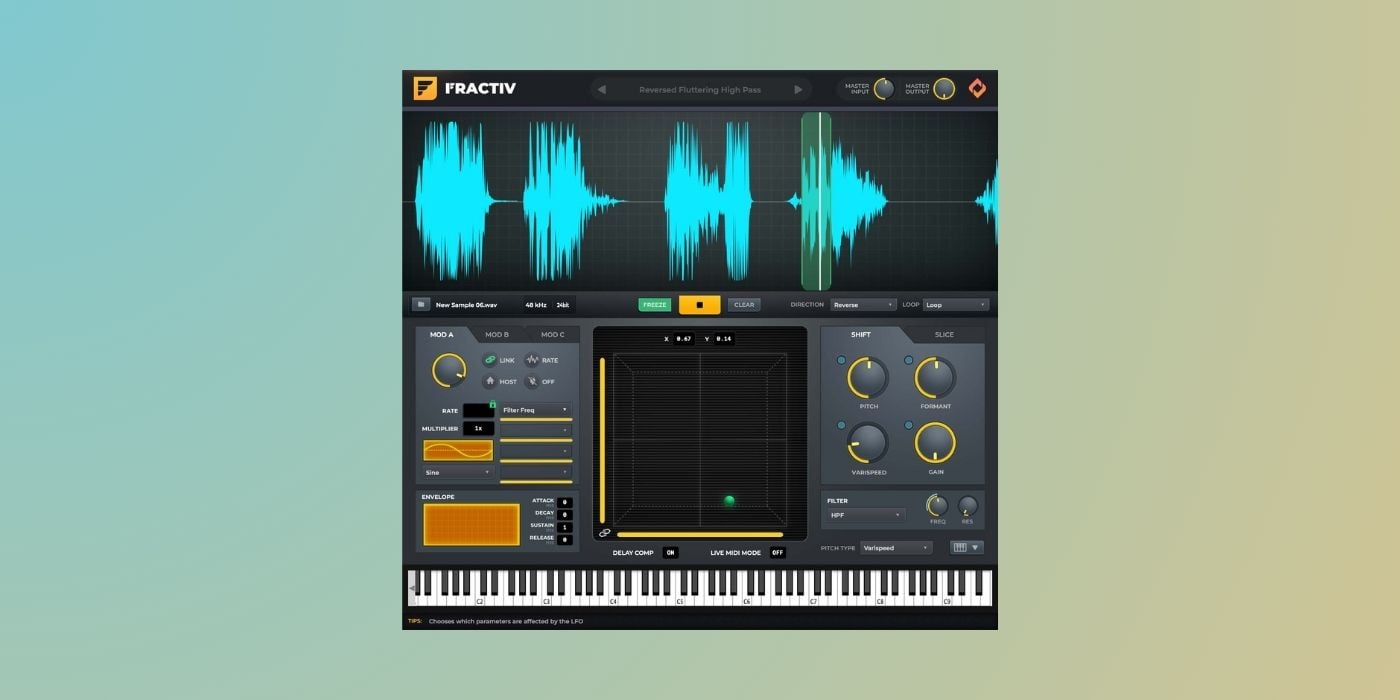Image resolution: width=1400 pixels, height=700 pixels.
Task: Click the orange developer logo top right
Action: [x=977, y=89]
